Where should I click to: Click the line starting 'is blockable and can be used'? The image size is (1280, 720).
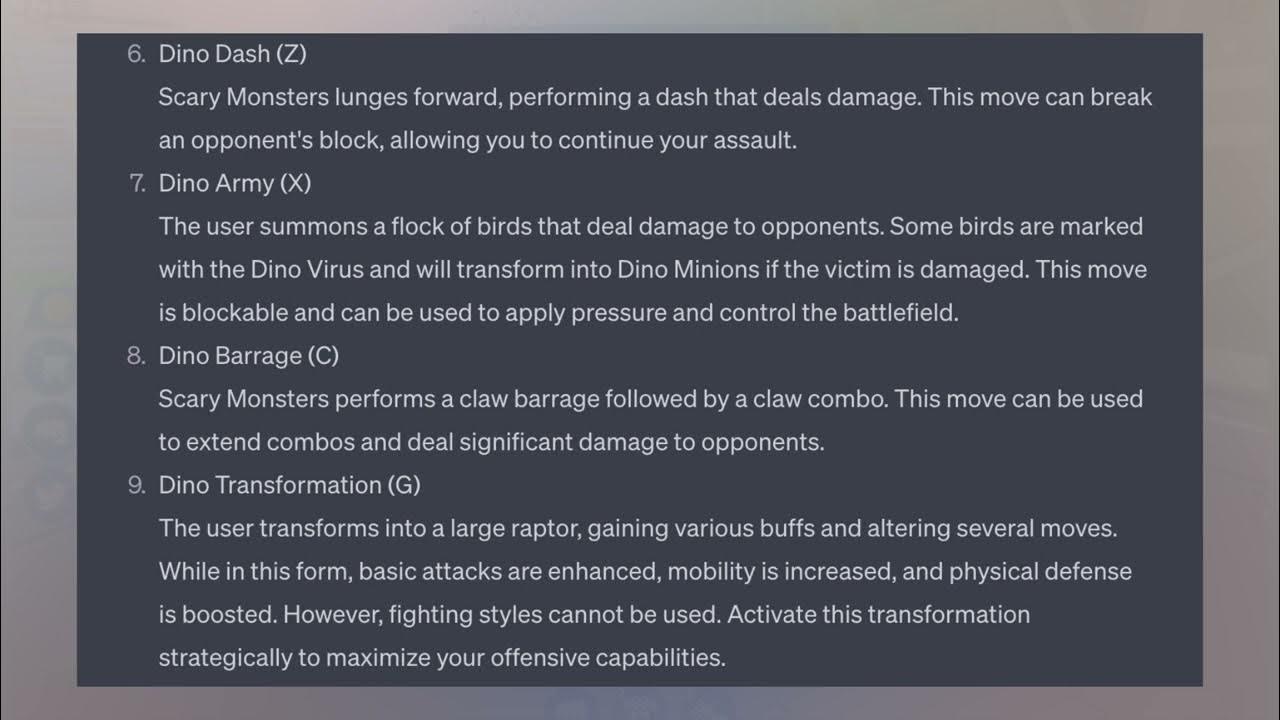[x=558, y=312]
